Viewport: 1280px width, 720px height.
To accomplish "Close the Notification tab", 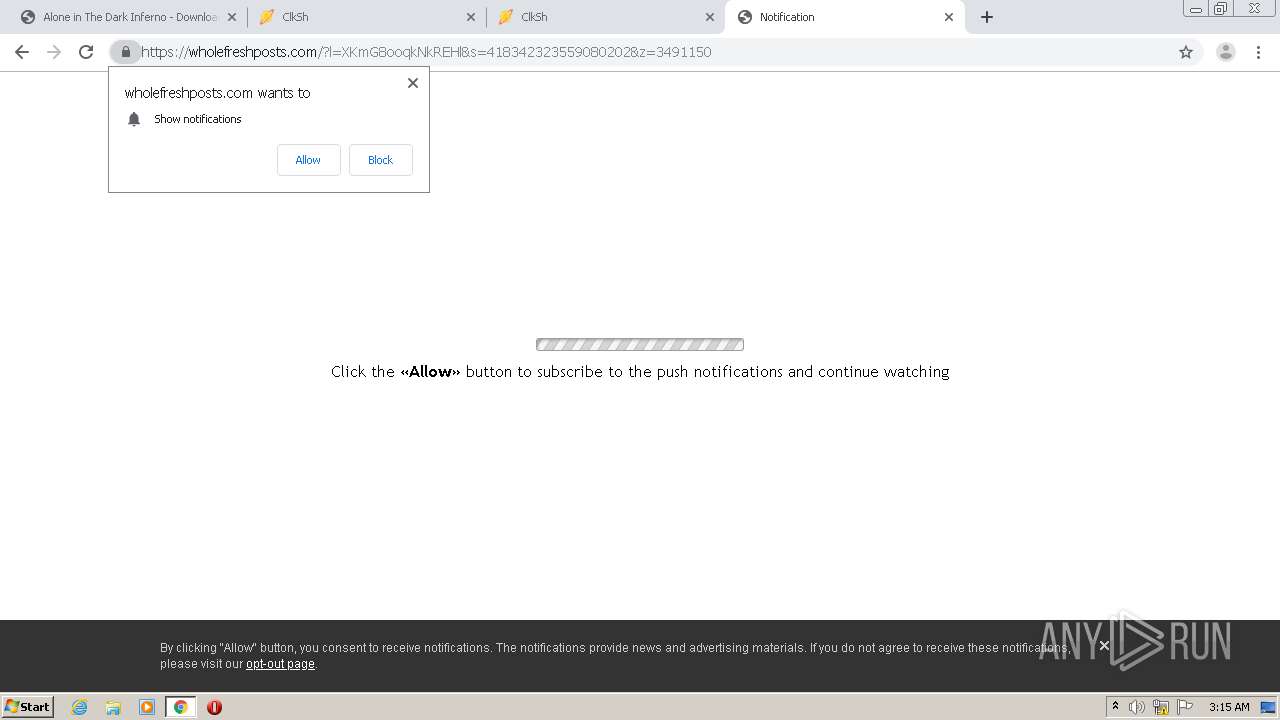I will tap(949, 17).
